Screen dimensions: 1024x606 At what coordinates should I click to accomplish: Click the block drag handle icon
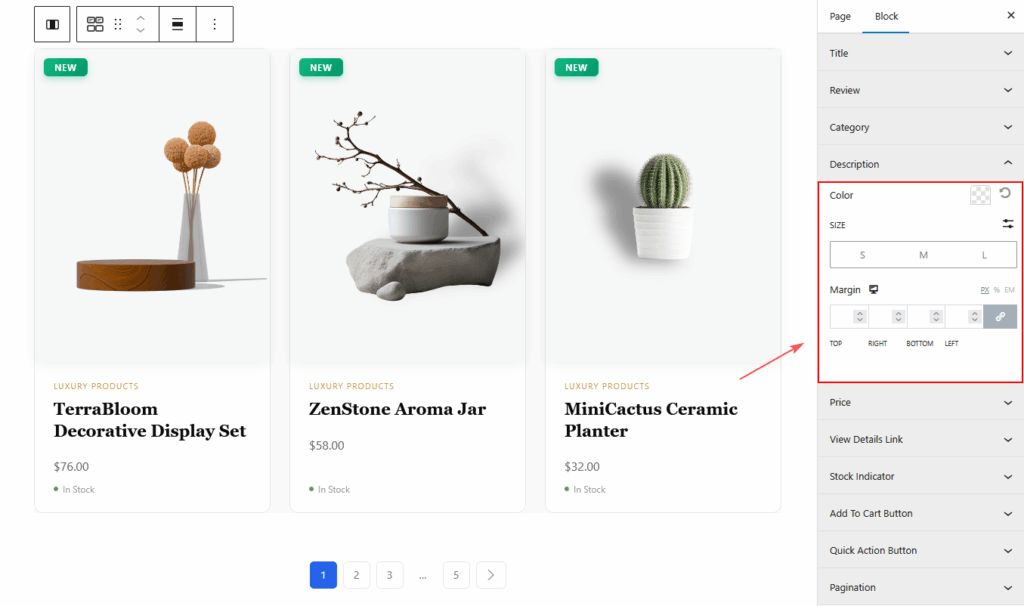coord(118,24)
